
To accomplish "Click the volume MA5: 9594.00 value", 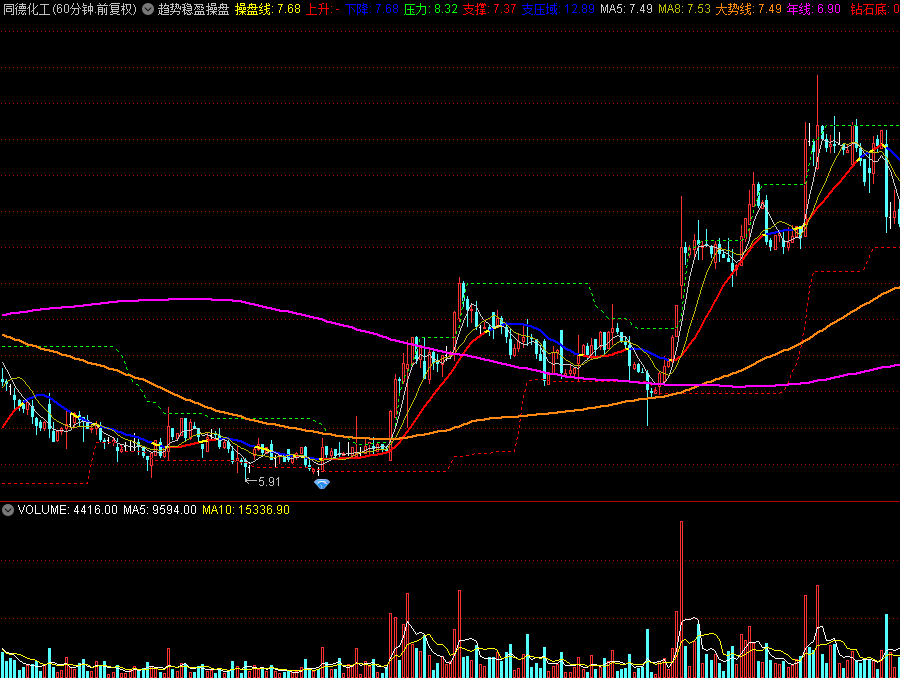I will click(160, 510).
